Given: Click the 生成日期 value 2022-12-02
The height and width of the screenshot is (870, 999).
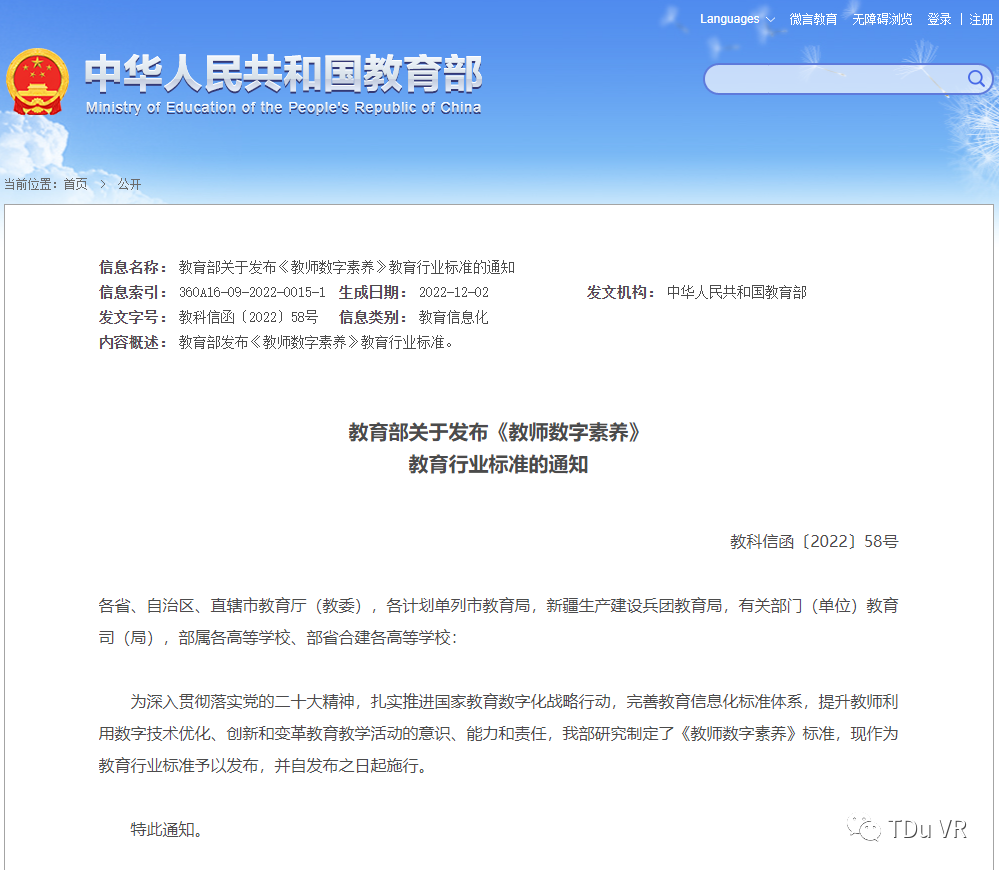Looking at the screenshot, I should pos(454,292).
